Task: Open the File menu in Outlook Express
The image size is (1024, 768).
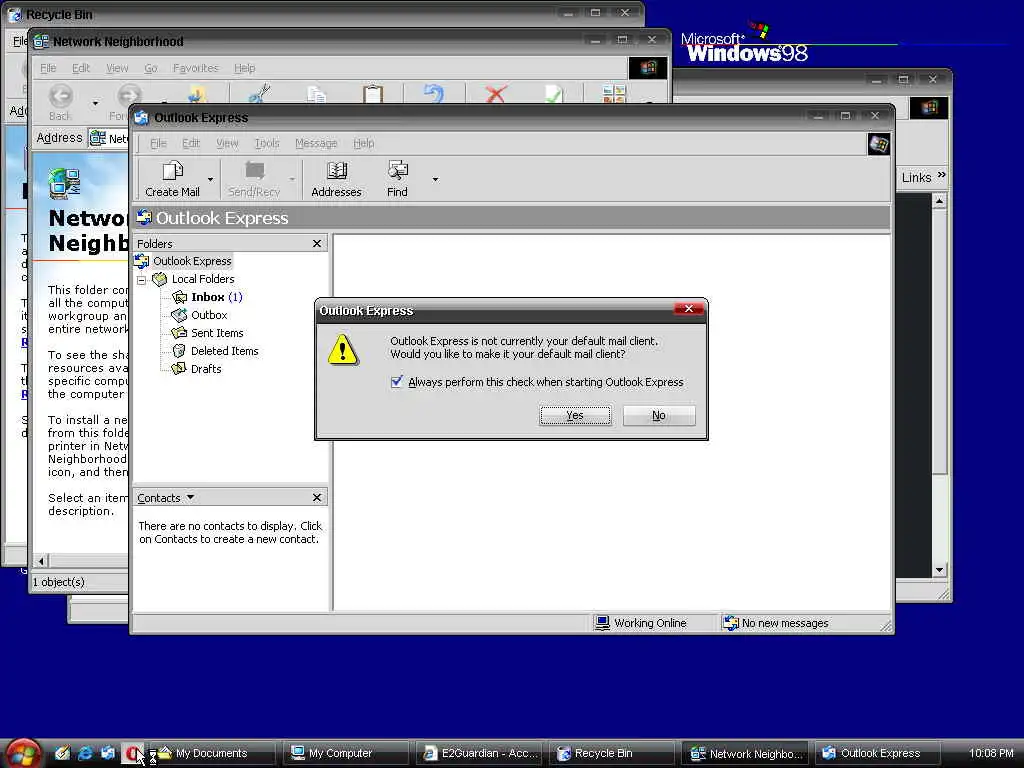Action: point(158,143)
